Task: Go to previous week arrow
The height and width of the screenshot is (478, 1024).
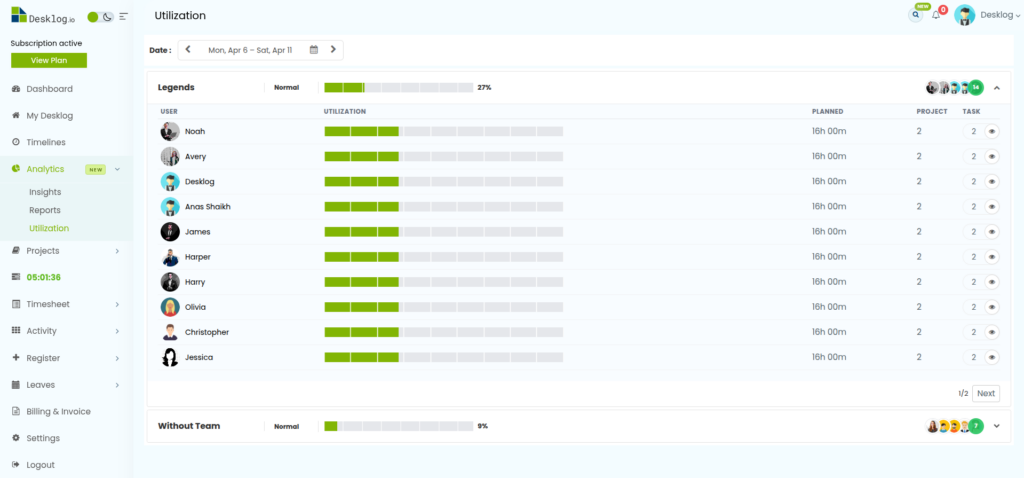Action: [188, 49]
